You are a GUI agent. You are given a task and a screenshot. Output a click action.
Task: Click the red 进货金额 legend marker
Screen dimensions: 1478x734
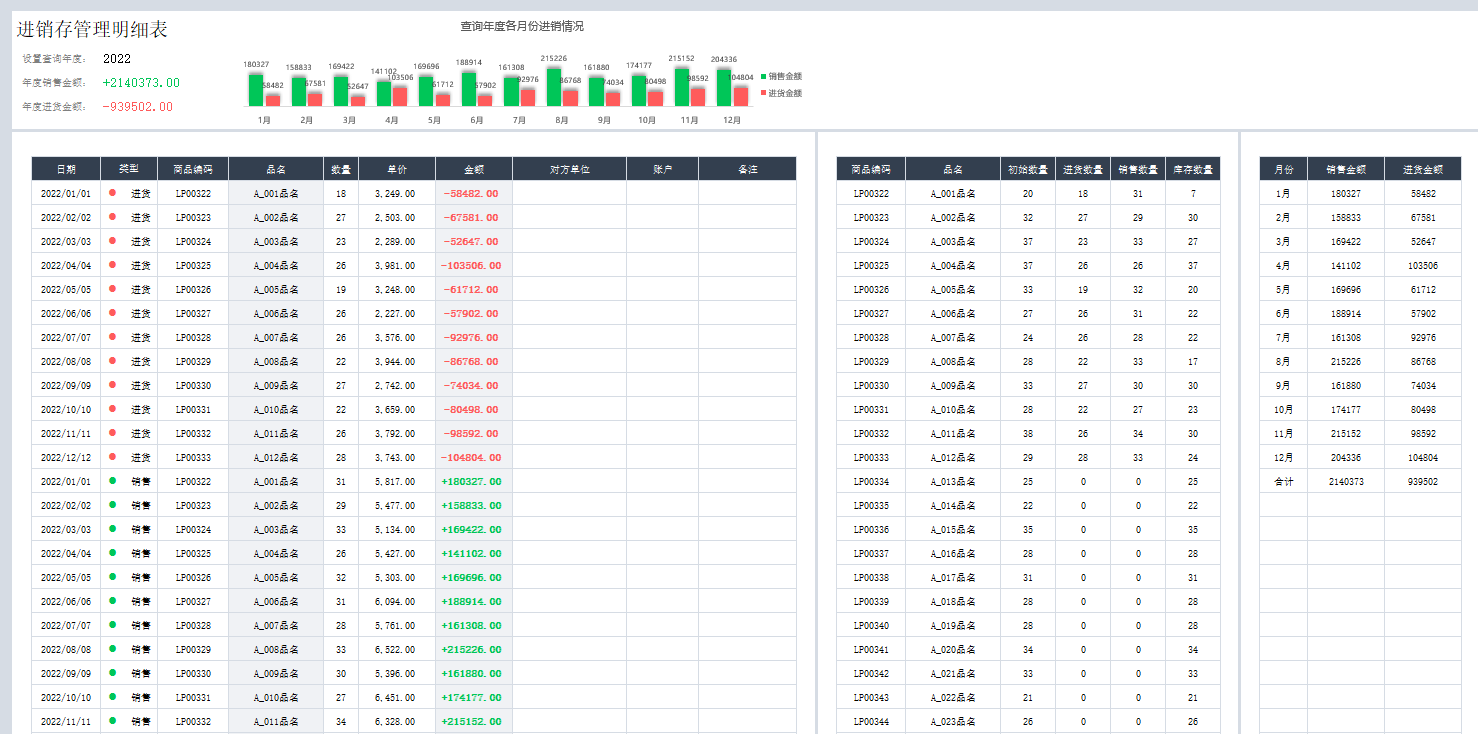pyautogui.click(x=764, y=93)
